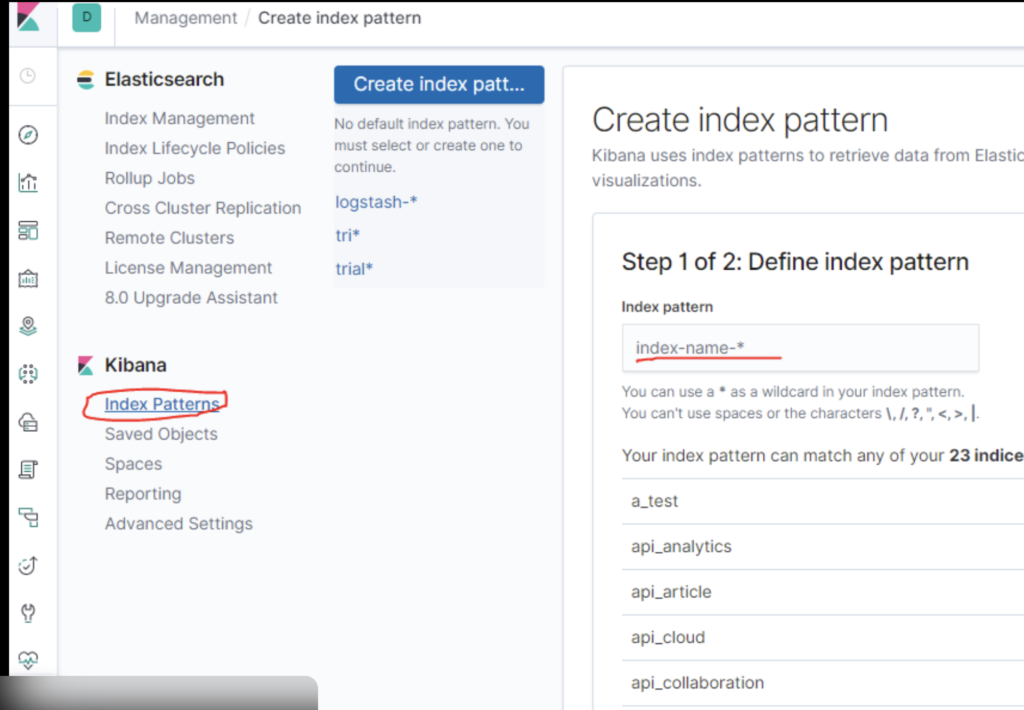Viewport: 1024px width, 710px height.
Task: Open Stack Monitoring heartbeat icon
Action: (28, 660)
